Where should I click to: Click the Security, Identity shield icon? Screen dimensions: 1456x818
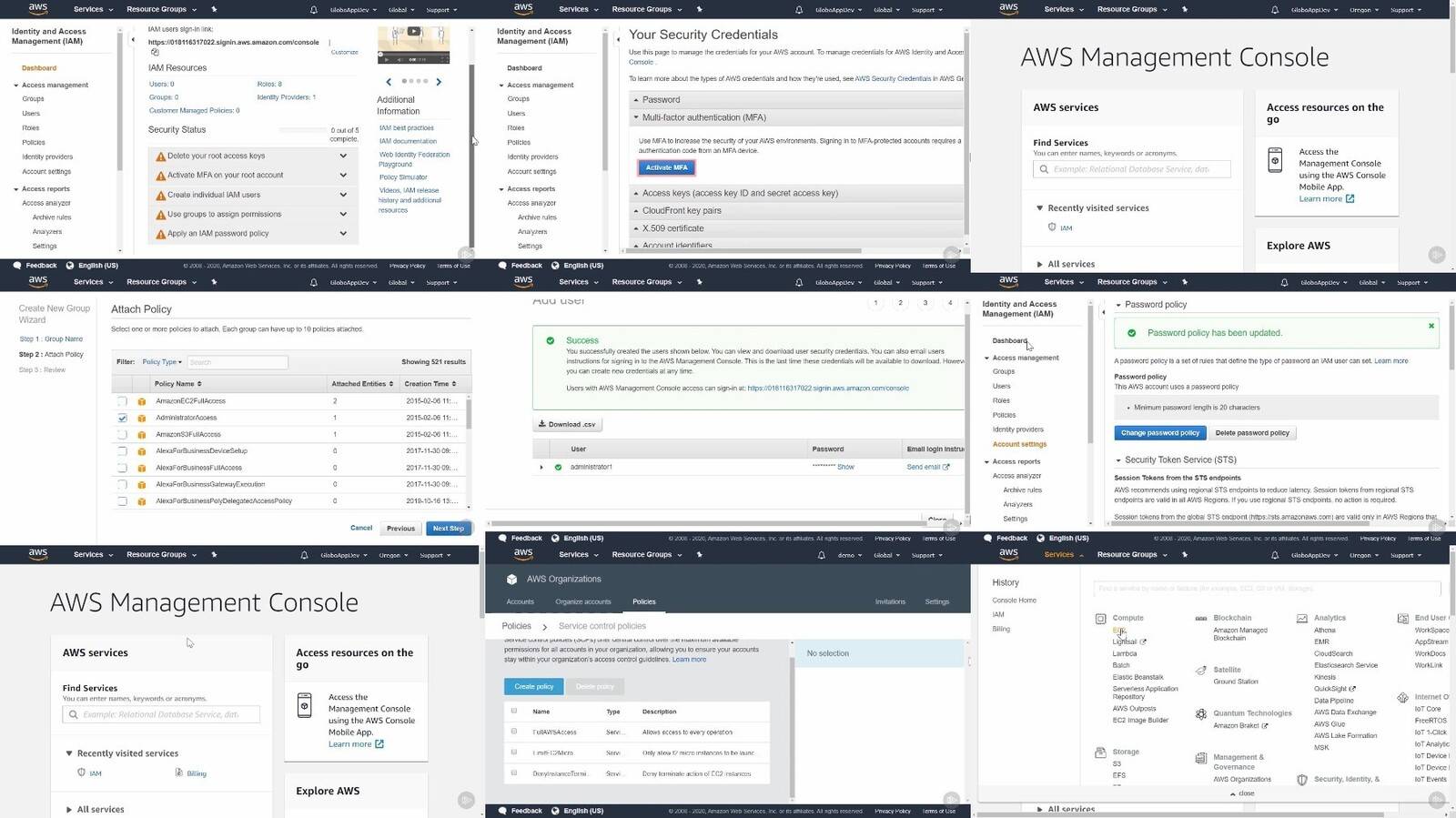click(1302, 780)
